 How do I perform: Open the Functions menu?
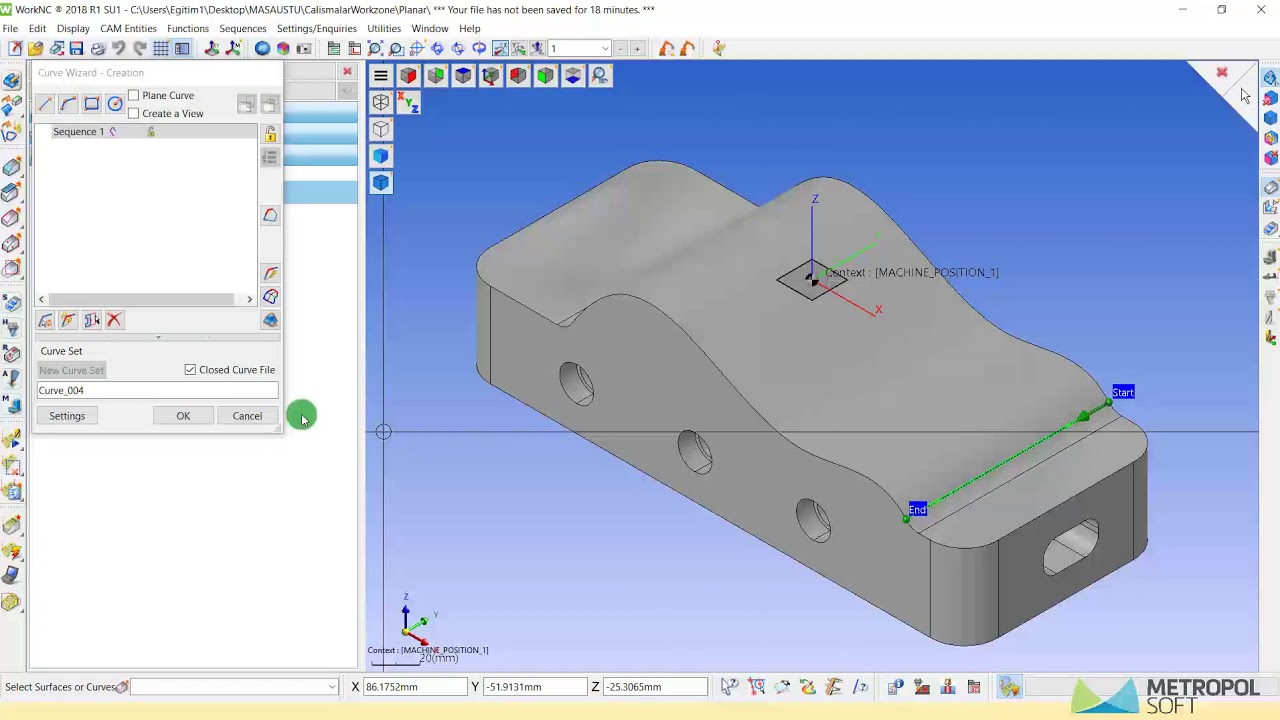(x=188, y=28)
